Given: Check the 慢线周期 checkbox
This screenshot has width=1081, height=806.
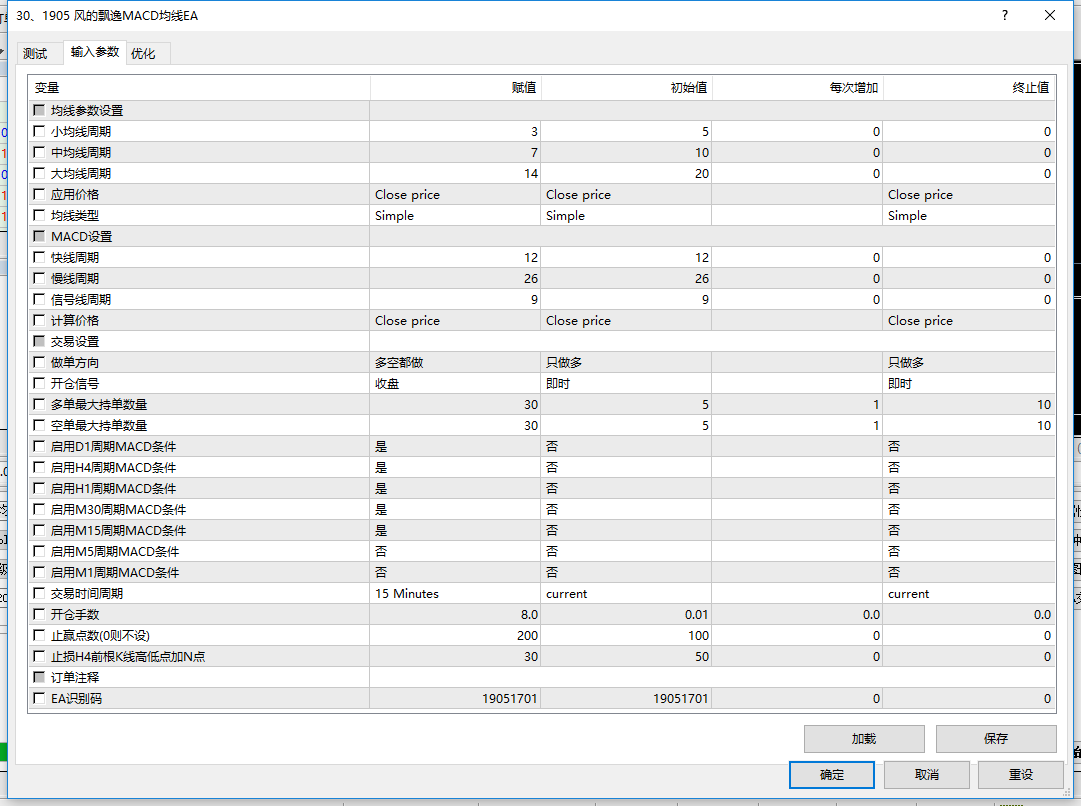Looking at the screenshot, I should coord(39,278).
